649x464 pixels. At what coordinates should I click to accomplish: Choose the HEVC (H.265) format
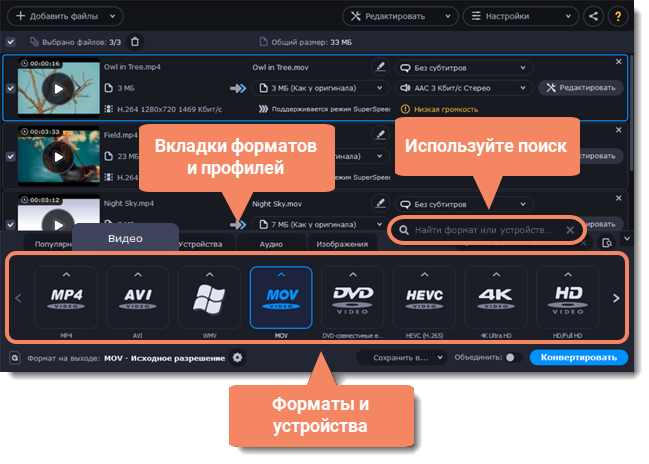[x=425, y=297]
